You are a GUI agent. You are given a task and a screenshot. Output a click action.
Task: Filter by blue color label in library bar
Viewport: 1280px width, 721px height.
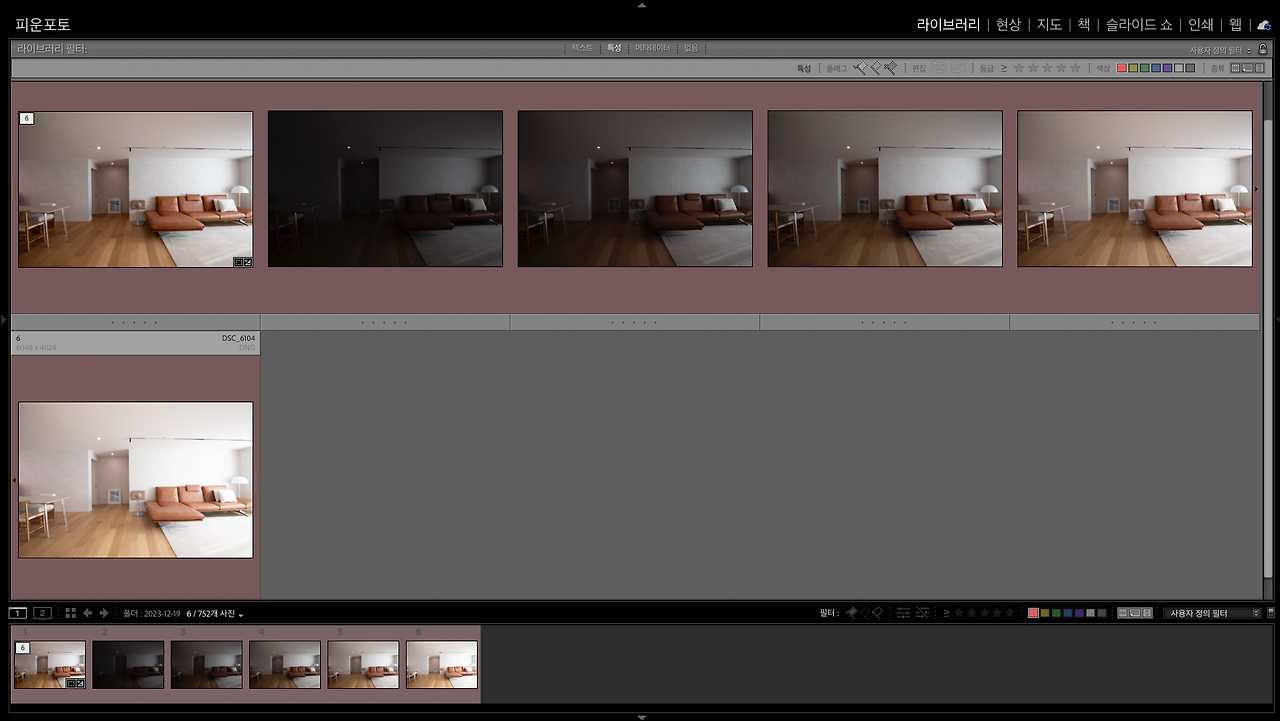tap(1156, 68)
